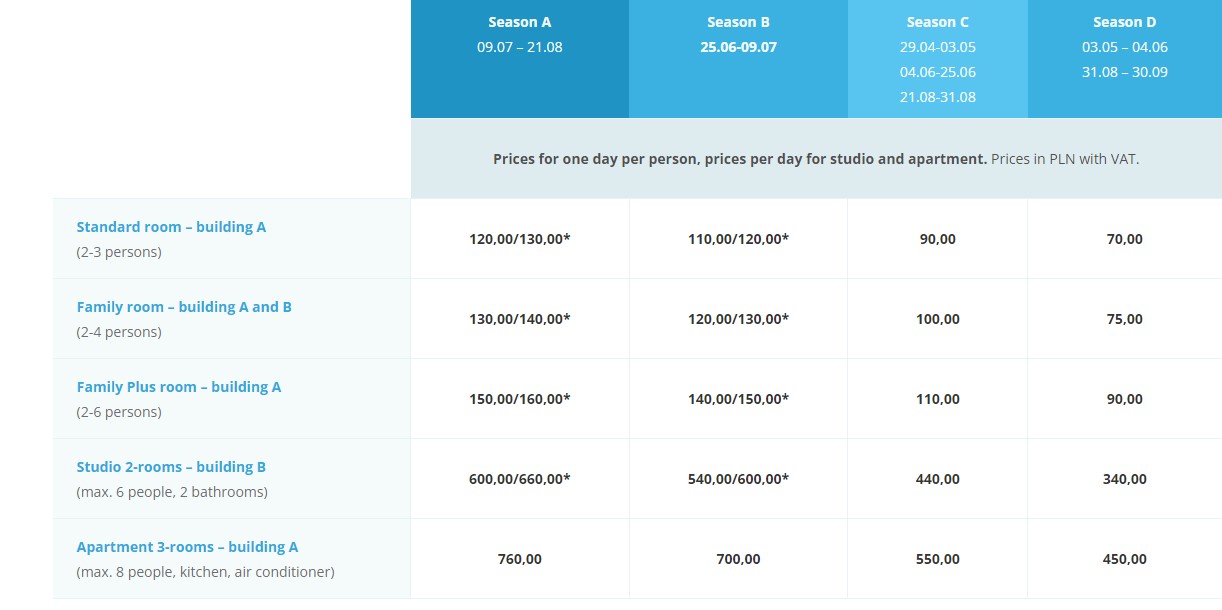1222x610 pixels.
Task: Open the Studio 2-rooms – building B link
Action: click(x=171, y=467)
